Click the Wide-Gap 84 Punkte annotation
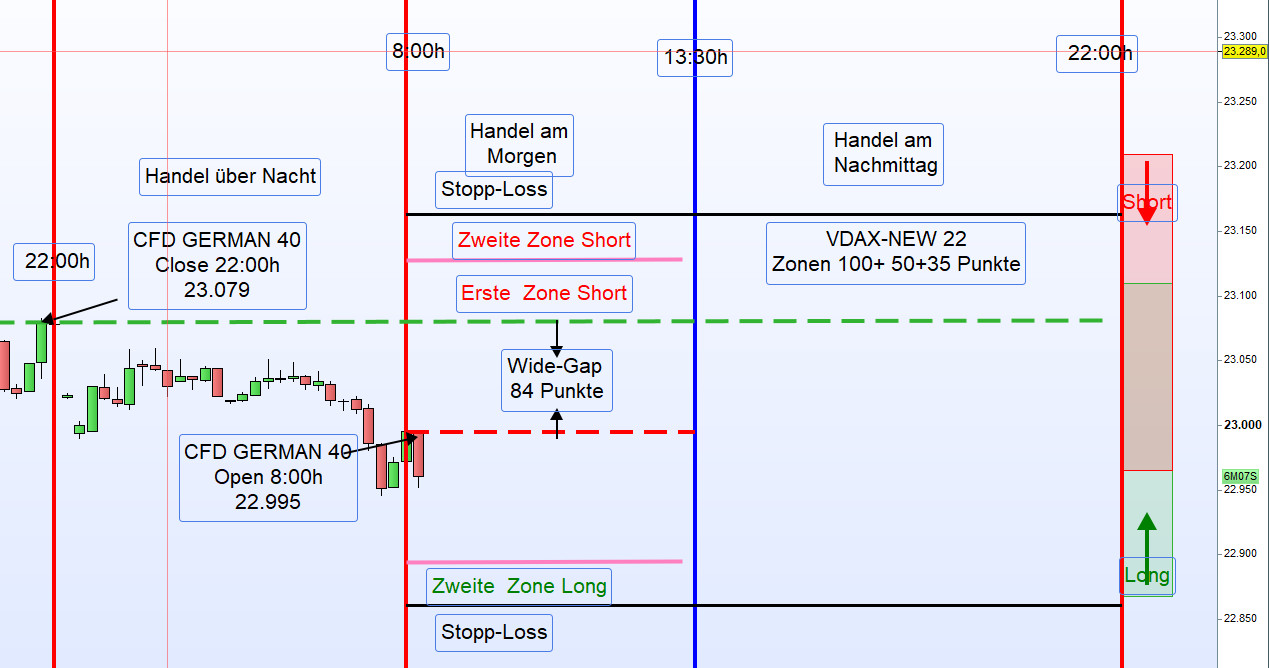The height and width of the screenshot is (668, 1269). [557, 380]
